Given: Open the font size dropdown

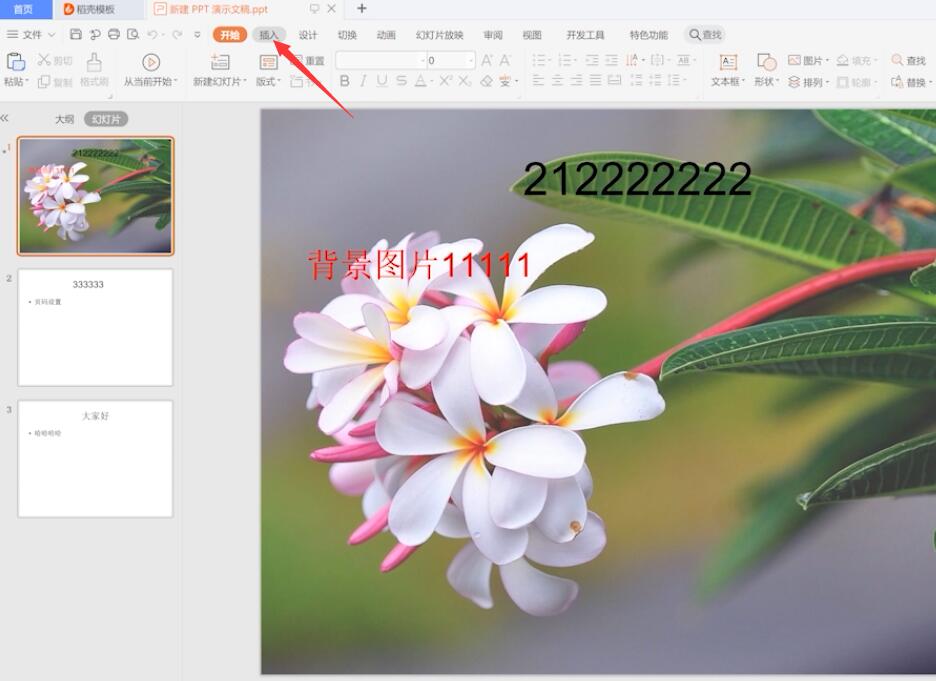Looking at the screenshot, I should point(471,60).
